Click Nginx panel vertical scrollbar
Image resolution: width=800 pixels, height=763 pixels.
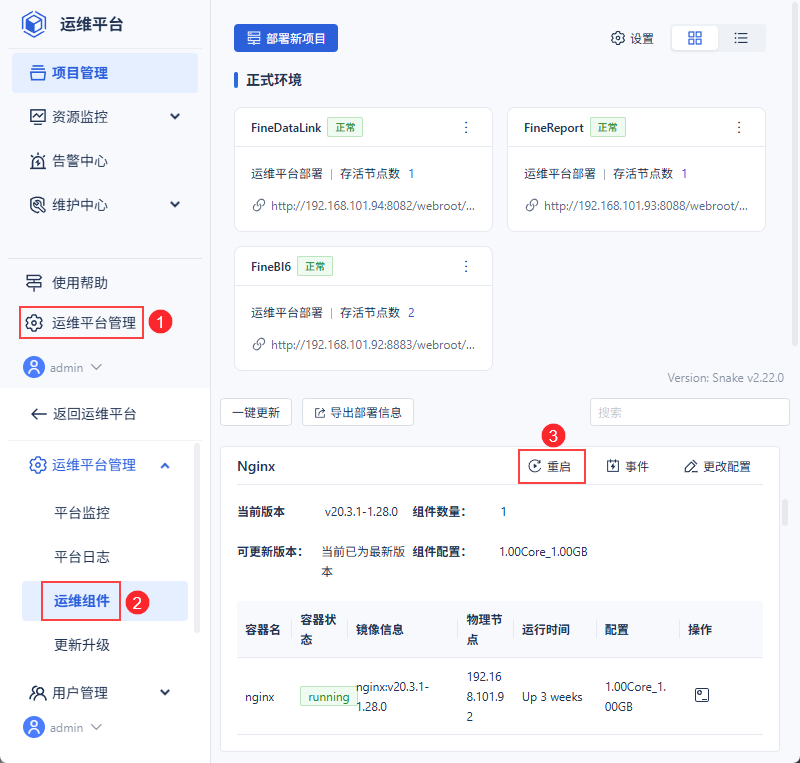[x=785, y=512]
